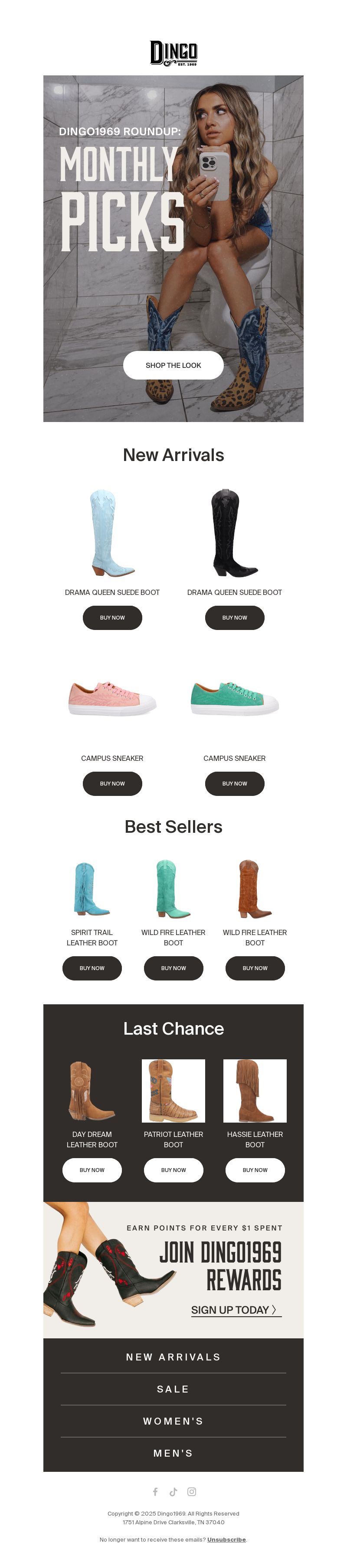Image resolution: width=347 pixels, height=1568 pixels.
Task: Buy the Hassie Leather Boot
Action: 255,1171
